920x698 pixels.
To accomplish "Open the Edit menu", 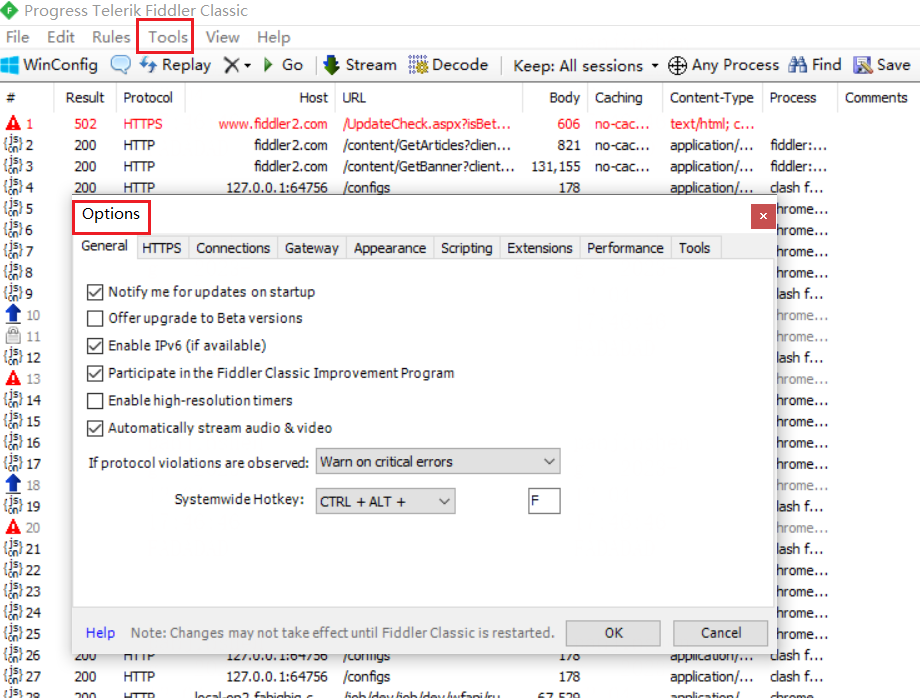I will [x=60, y=38].
